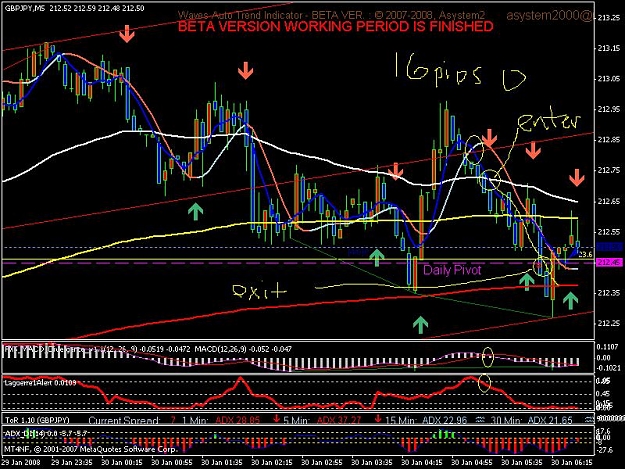Click the -27.6 ADX scale value
This screenshot has width=625, height=469.
click(605, 451)
